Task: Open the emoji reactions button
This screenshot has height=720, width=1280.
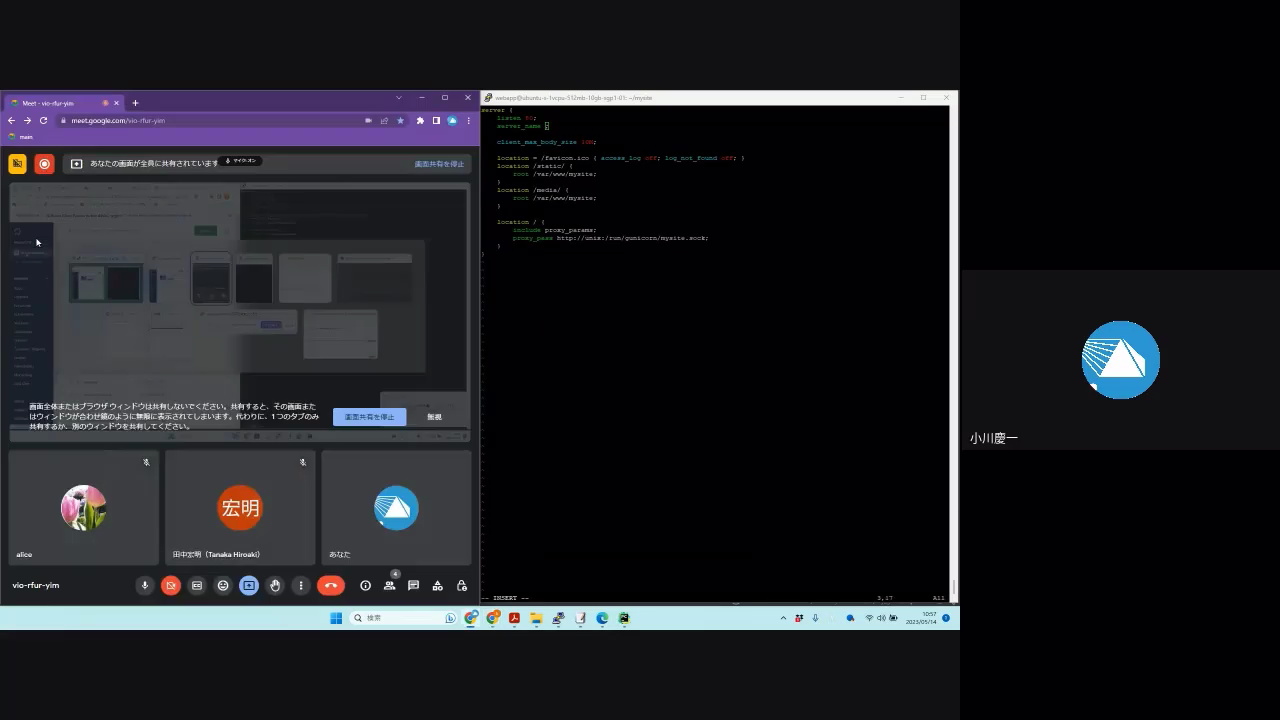Action: pos(223,586)
